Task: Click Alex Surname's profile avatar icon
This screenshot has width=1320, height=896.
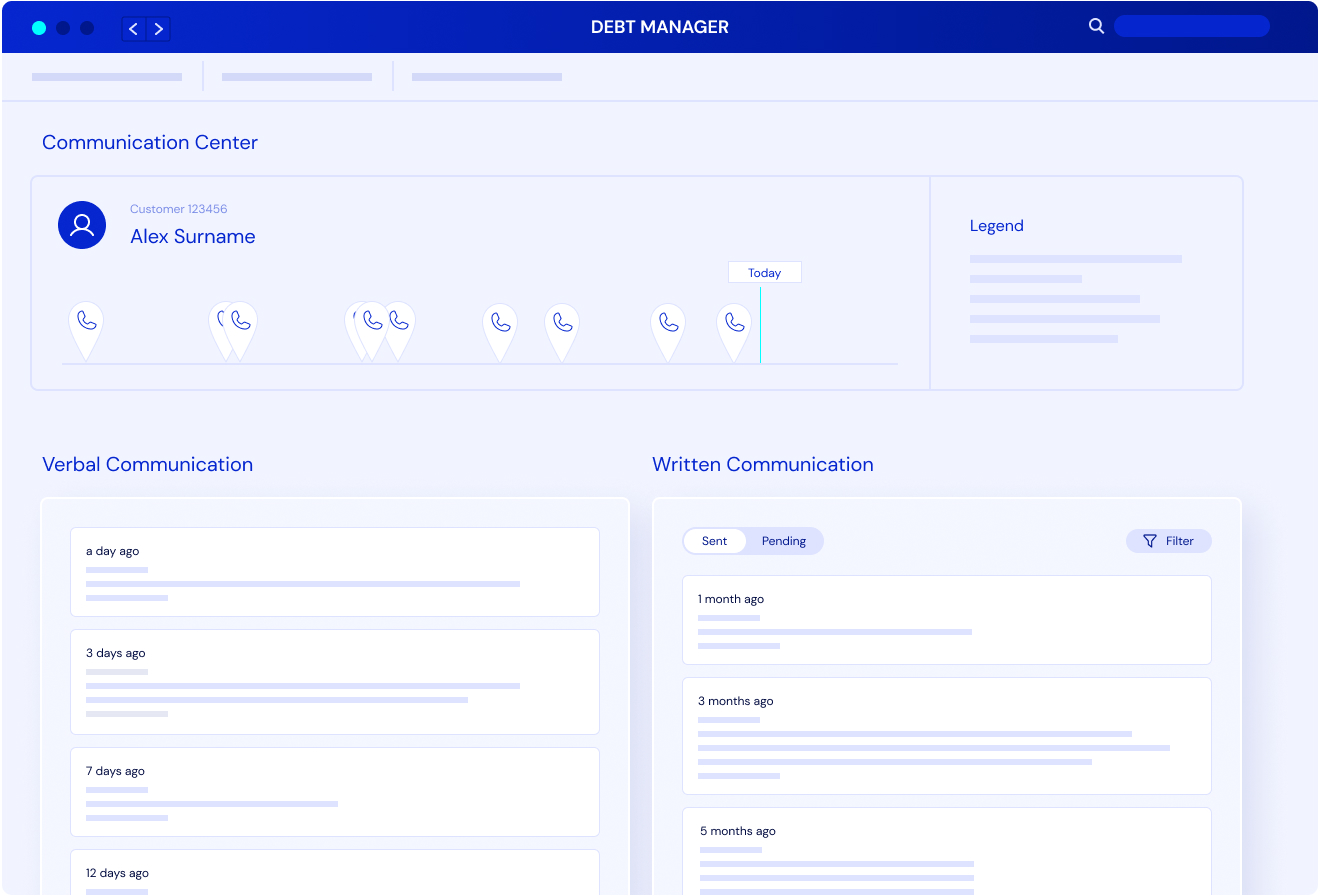Action: click(82, 225)
